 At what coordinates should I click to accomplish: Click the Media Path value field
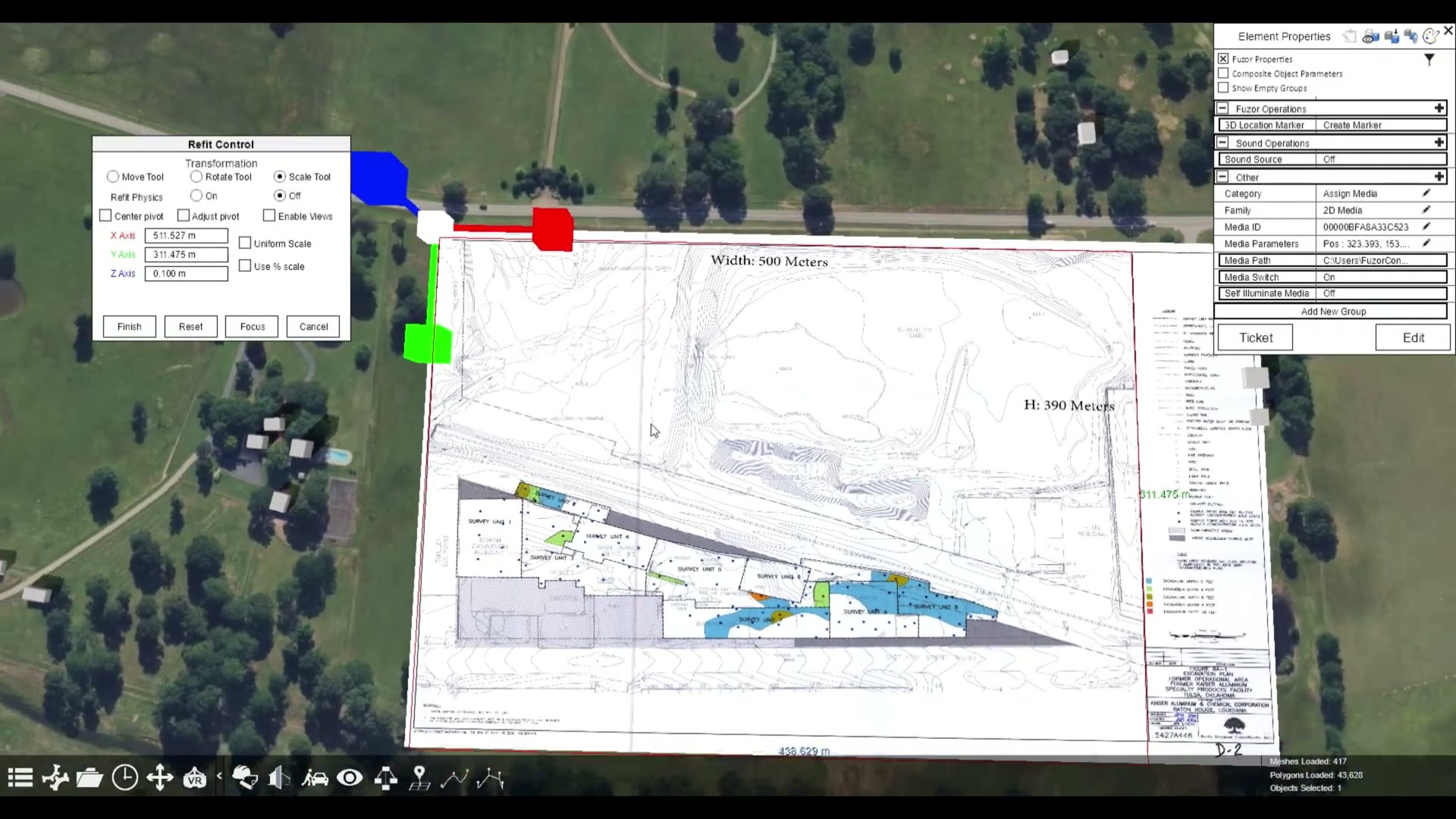pyautogui.click(x=1382, y=260)
